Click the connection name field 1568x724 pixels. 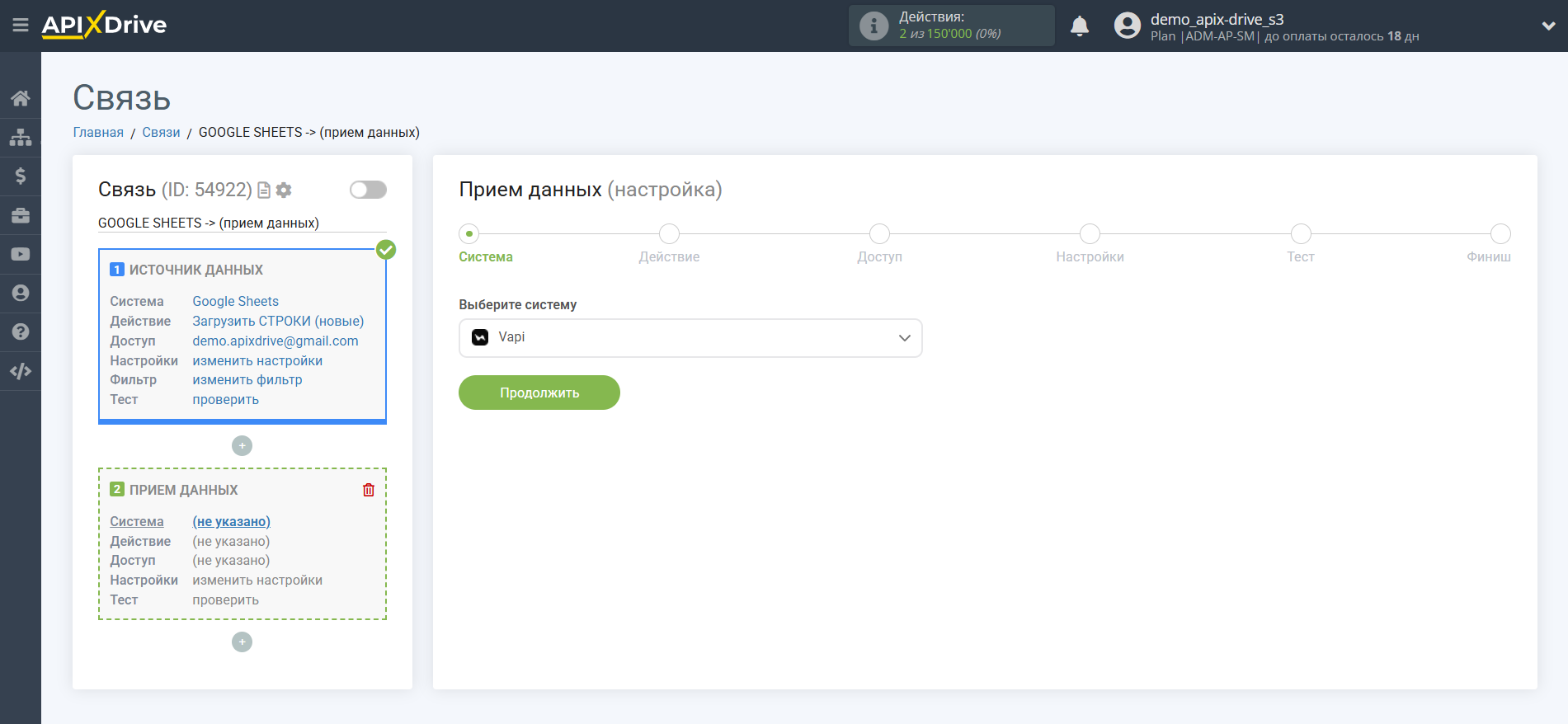point(242,223)
